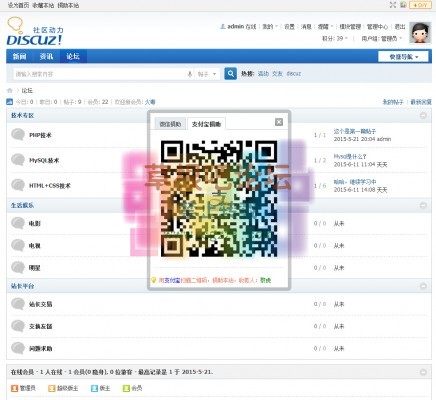This screenshot has width=436, height=400.
Task: Open the MySQL技术 forum
Action: pyautogui.click(x=44, y=160)
